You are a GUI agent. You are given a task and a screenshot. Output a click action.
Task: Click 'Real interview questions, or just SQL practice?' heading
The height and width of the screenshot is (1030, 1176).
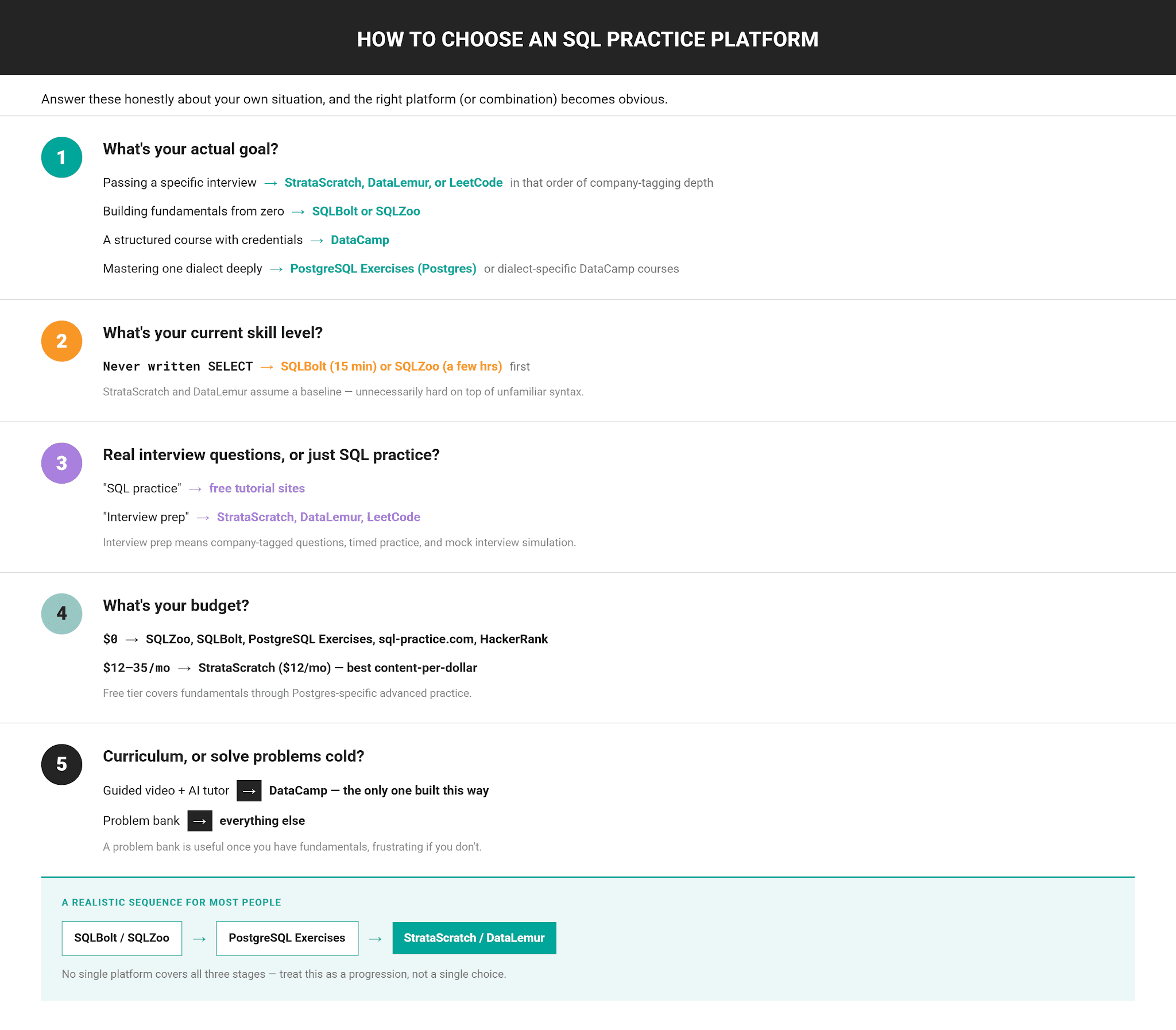point(271,455)
